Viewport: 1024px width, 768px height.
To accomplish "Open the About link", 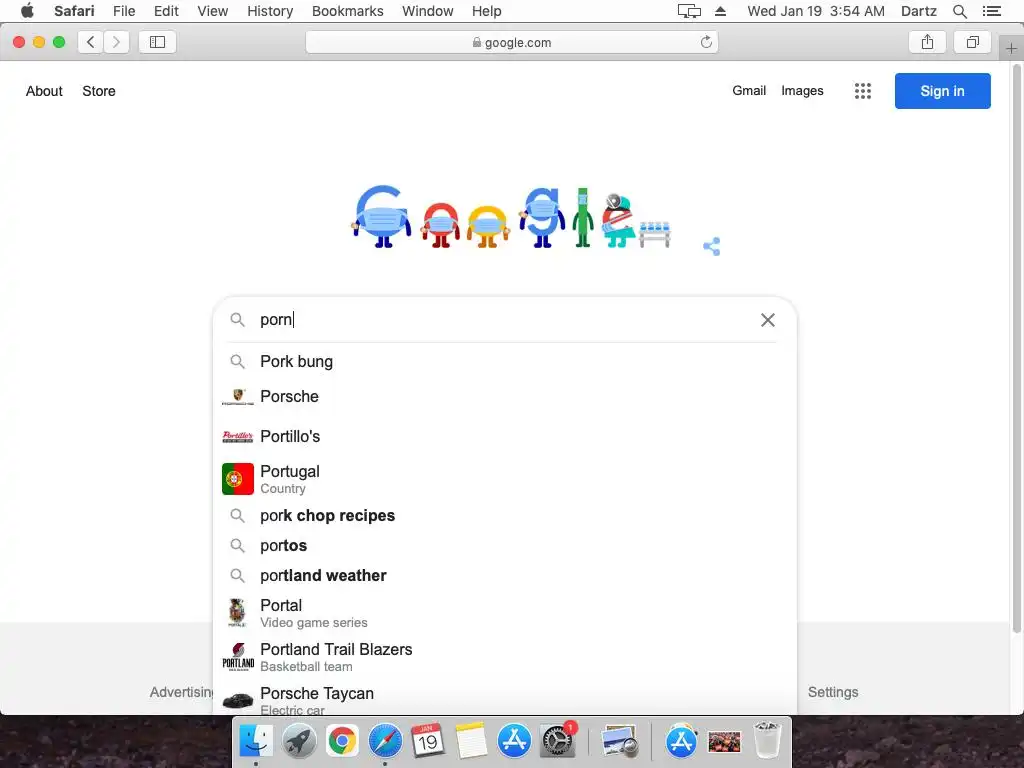I will [44, 91].
